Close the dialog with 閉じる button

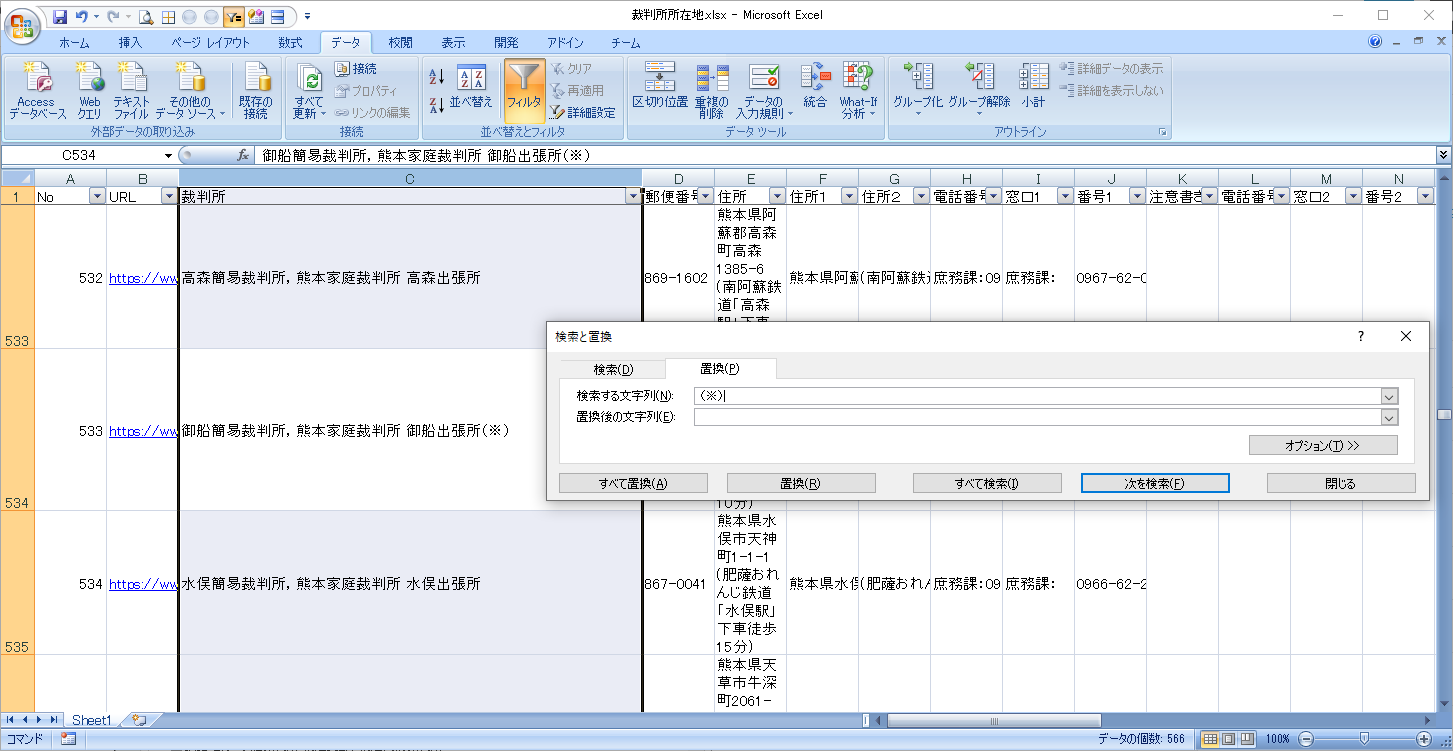click(x=1341, y=484)
